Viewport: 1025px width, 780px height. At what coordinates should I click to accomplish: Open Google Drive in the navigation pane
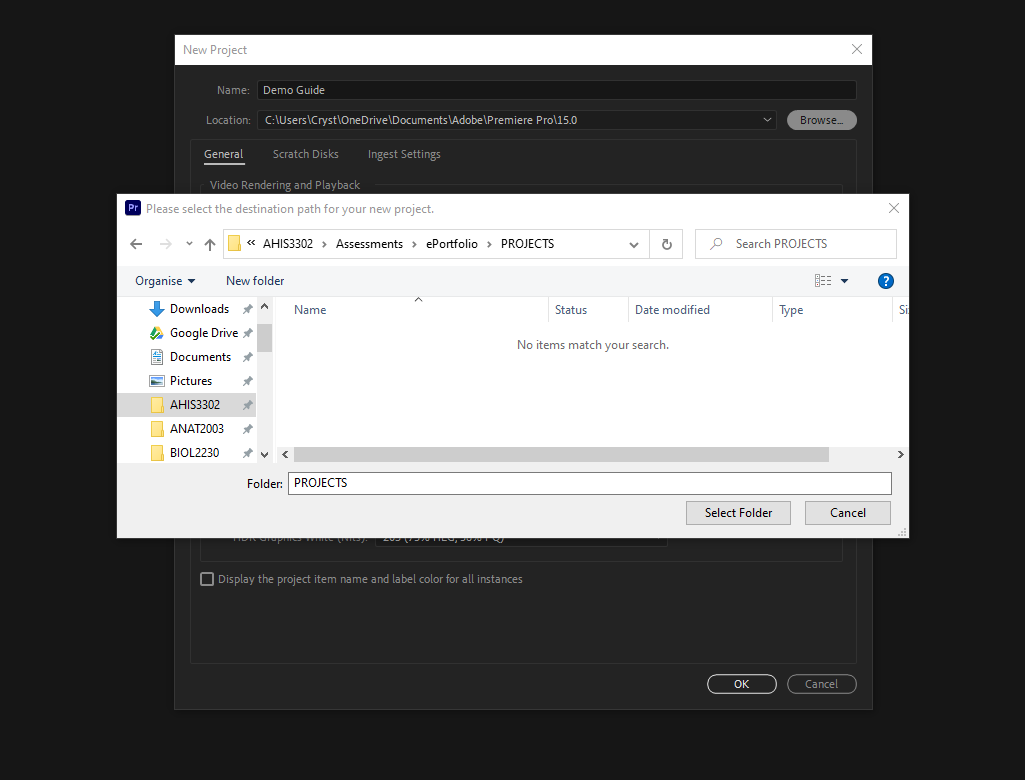pos(204,333)
